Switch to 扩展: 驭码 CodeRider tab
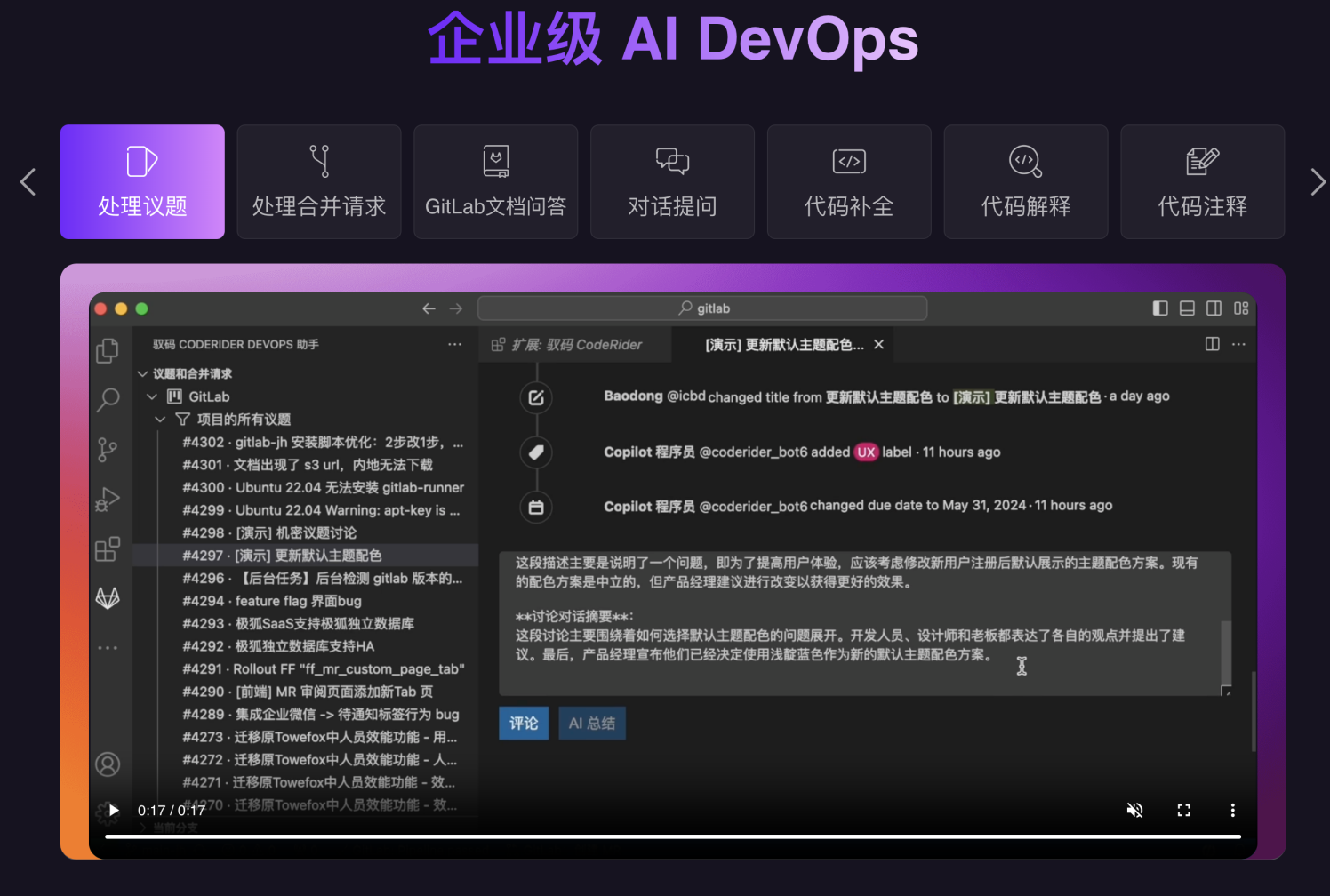The height and width of the screenshot is (896, 1330). pos(575,345)
